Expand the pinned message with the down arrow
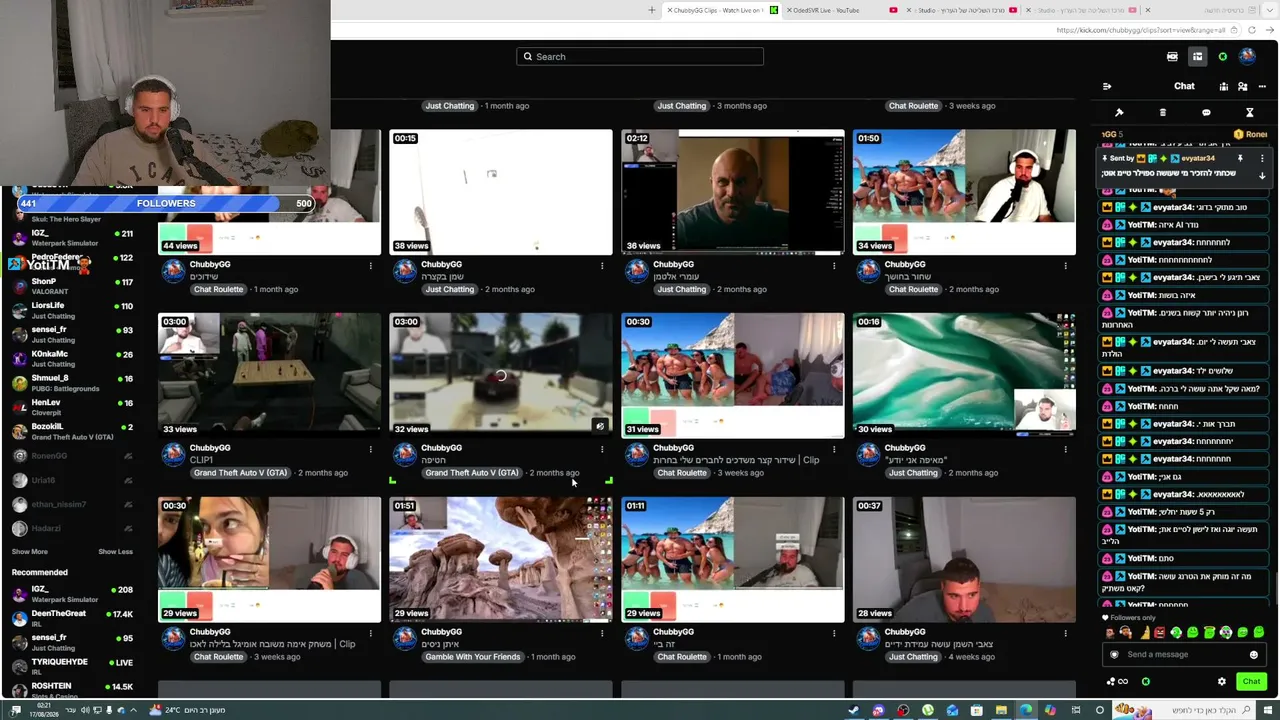1280x720 pixels. point(1262,175)
